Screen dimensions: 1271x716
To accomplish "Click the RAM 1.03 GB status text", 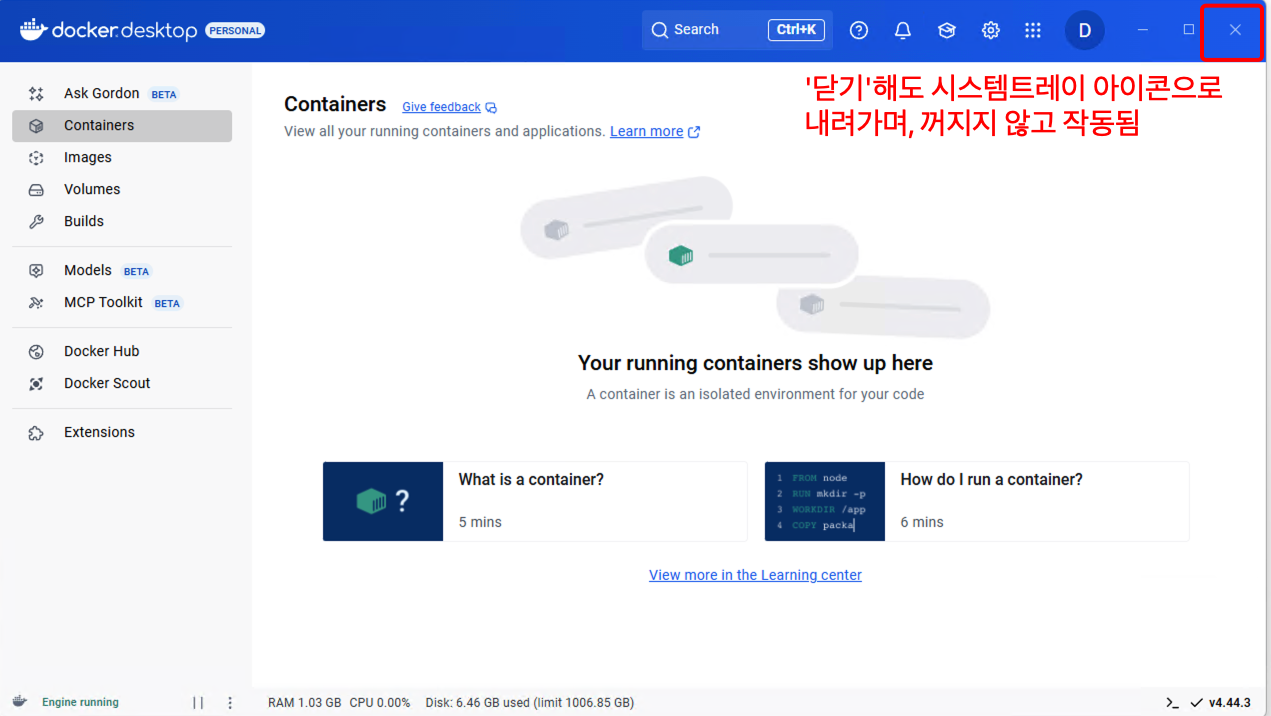I will tap(305, 703).
